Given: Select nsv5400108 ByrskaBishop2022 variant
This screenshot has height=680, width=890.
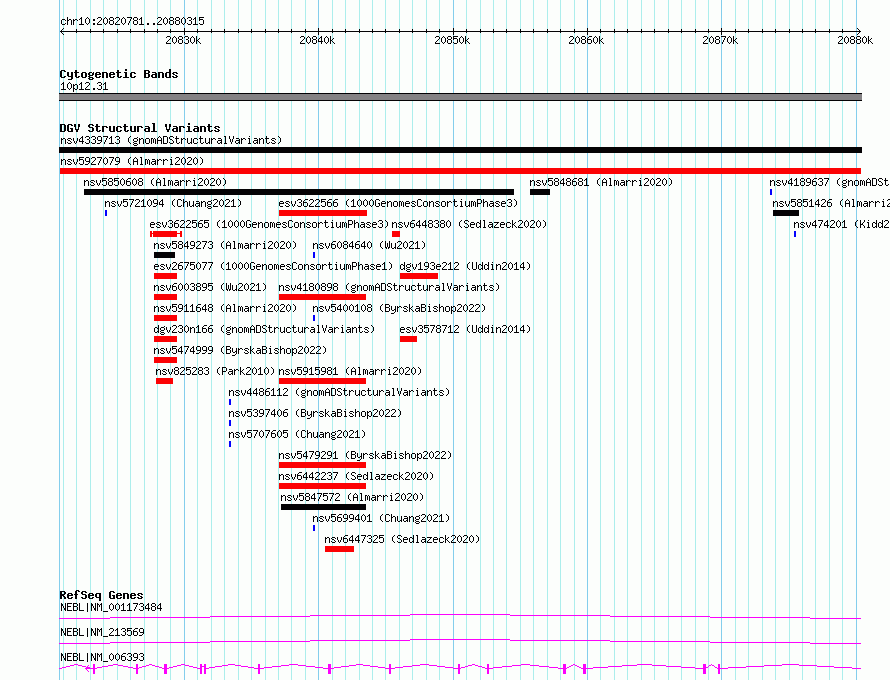Looking at the screenshot, I should [400, 308].
